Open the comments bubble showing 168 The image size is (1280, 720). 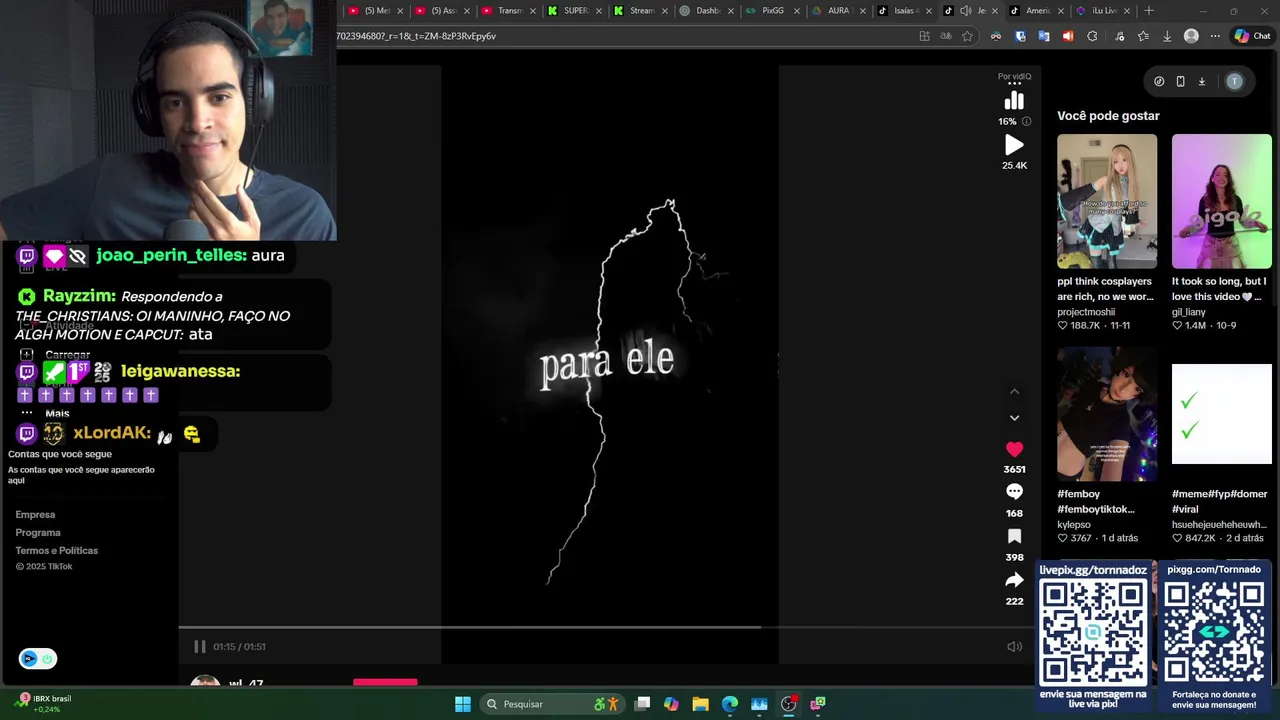click(x=1014, y=492)
